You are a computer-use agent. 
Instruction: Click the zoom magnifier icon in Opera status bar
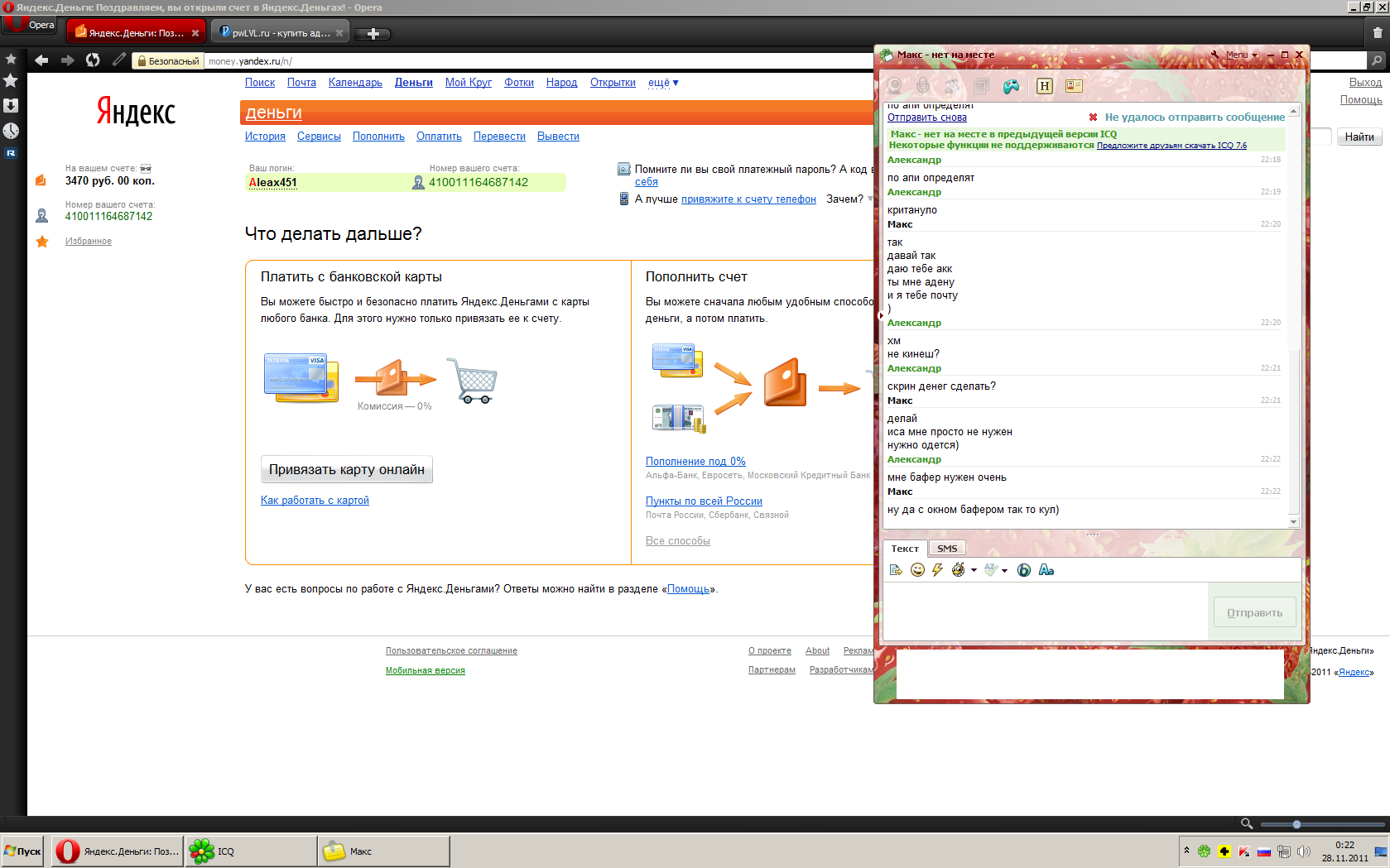[x=1247, y=823]
